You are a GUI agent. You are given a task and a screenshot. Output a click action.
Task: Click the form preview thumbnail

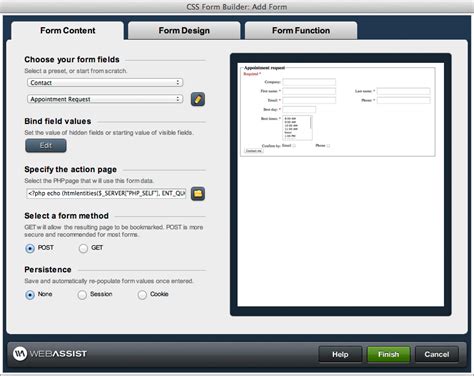[341, 185]
